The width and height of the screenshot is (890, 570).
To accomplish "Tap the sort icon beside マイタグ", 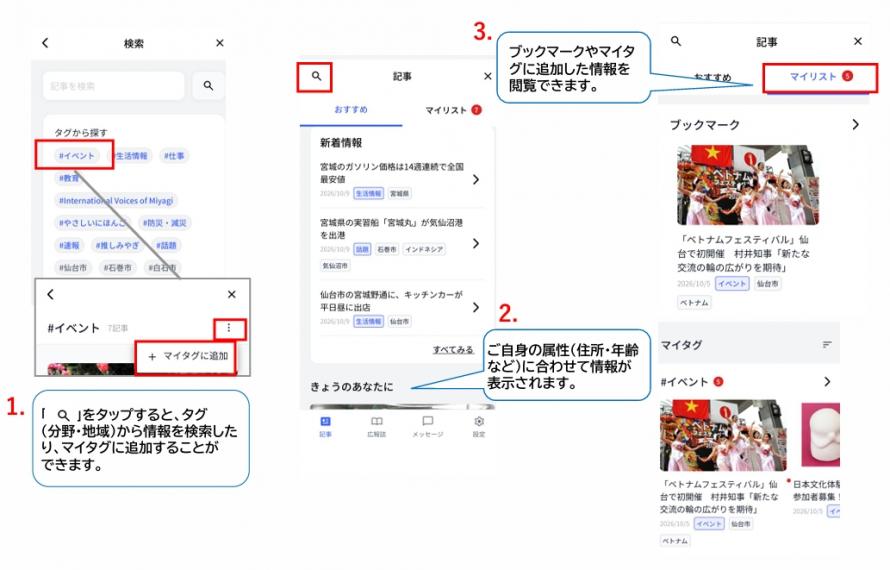I will [x=827, y=345].
